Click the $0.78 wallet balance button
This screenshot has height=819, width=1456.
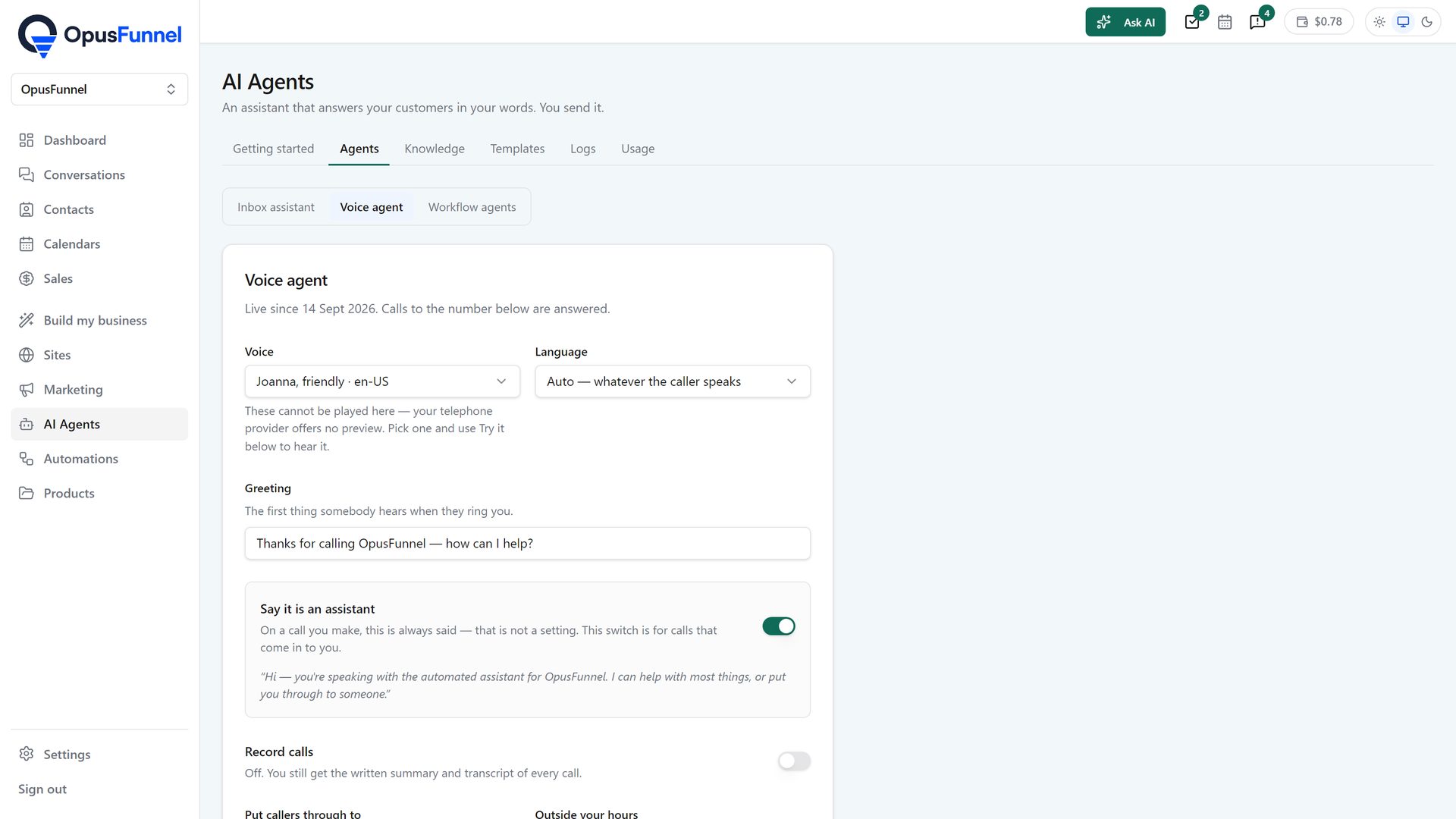pos(1319,22)
